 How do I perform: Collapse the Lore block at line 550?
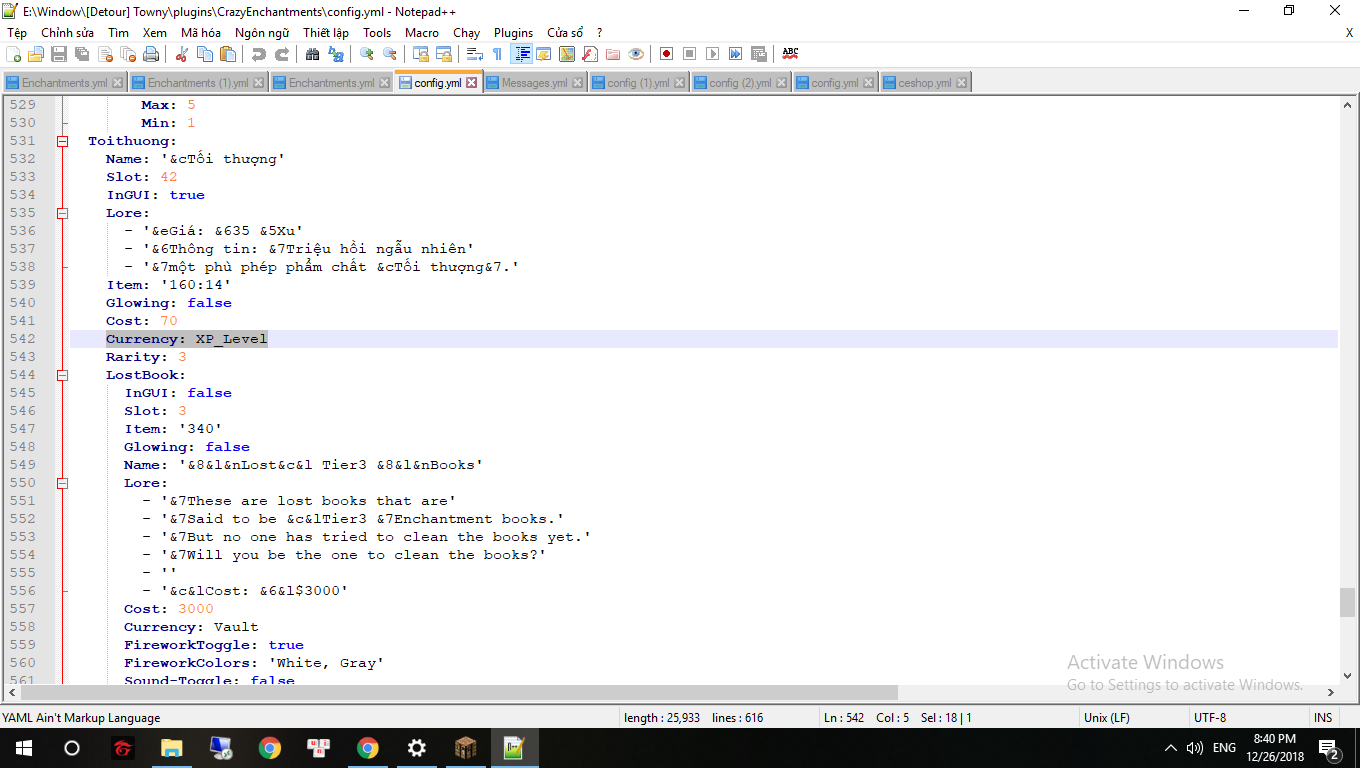pos(62,483)
